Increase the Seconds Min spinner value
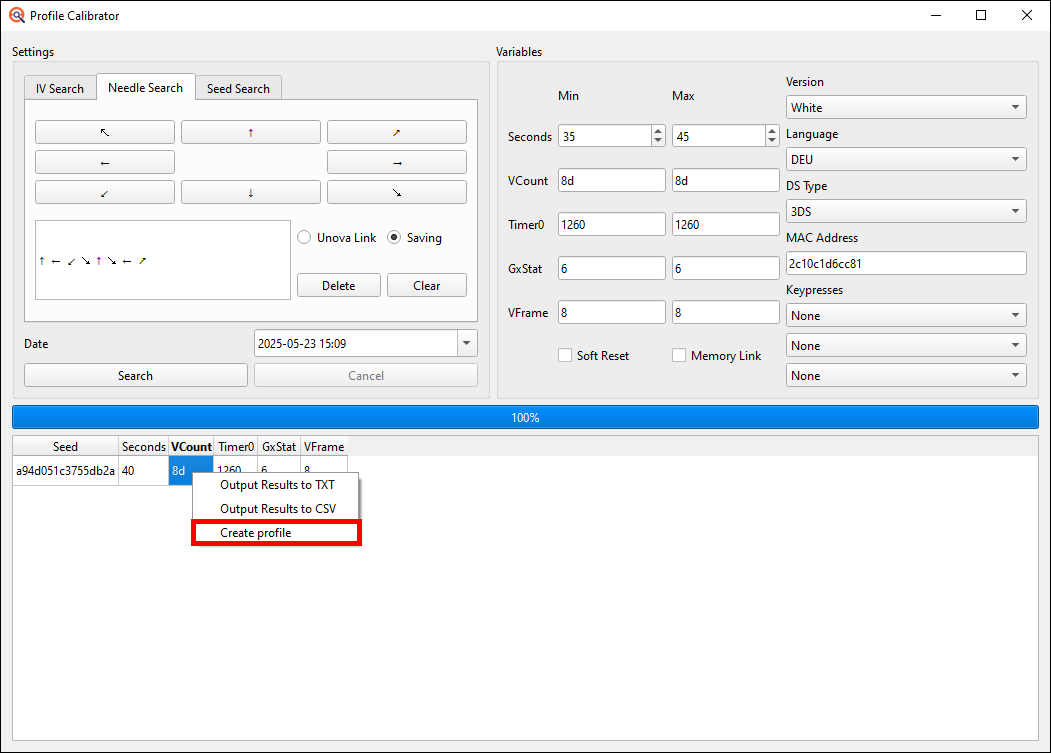Image resolution: width=1051 pixels, height=753 pixels. click(658, 131)
